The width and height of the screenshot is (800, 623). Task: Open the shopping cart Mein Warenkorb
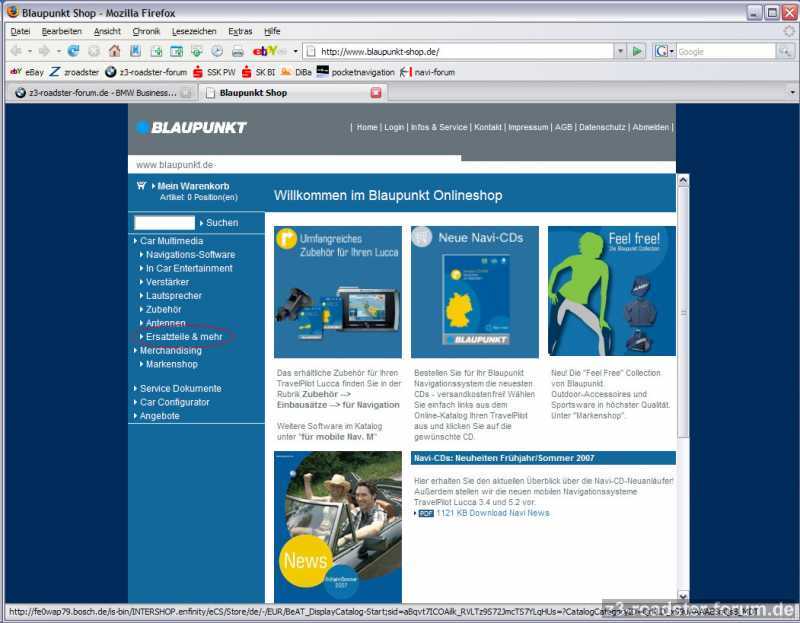pos(192,186)
